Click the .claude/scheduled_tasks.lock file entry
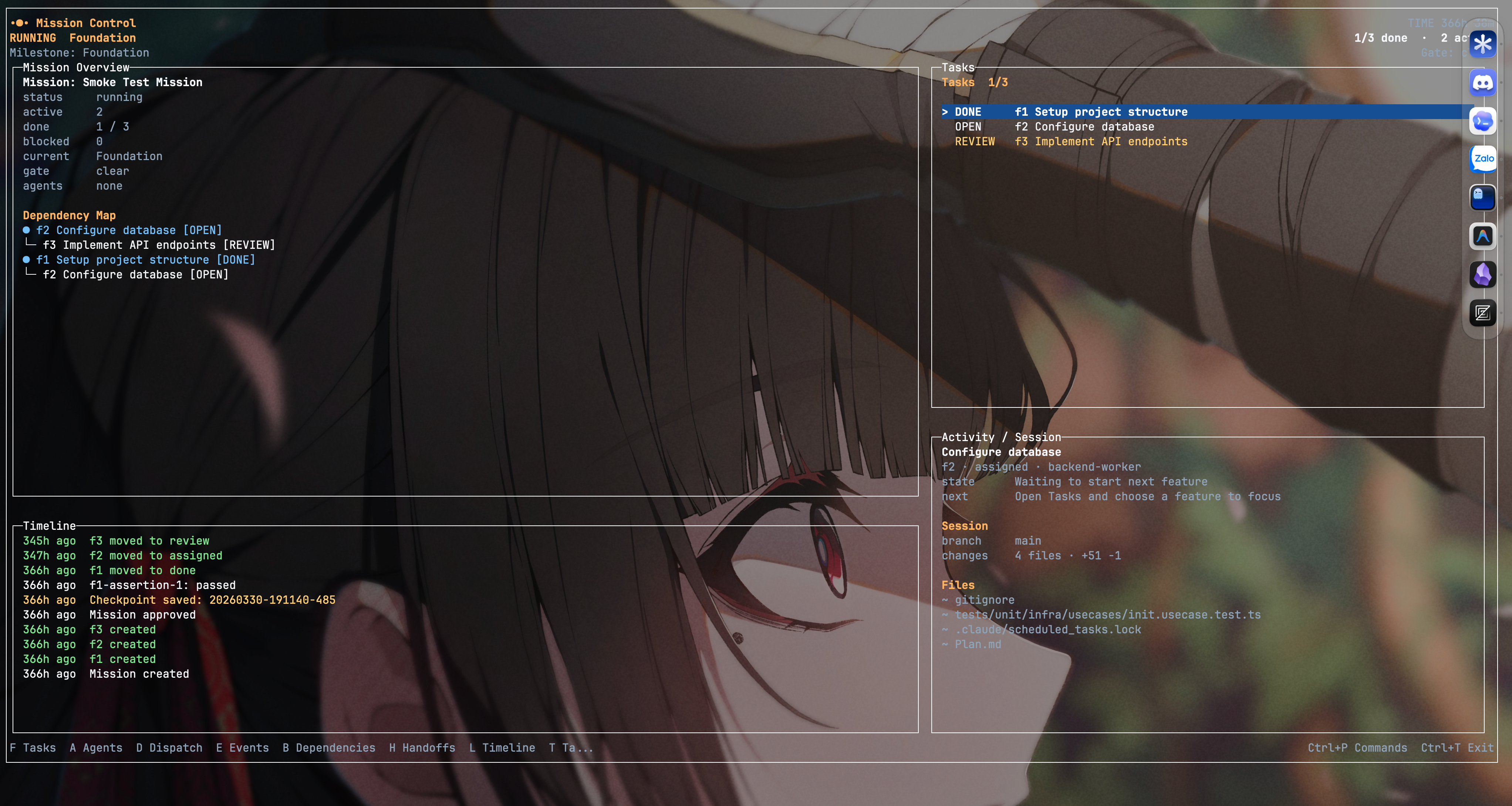Viewport: 1512px width, 806px height. click(x=1041, y=629)
